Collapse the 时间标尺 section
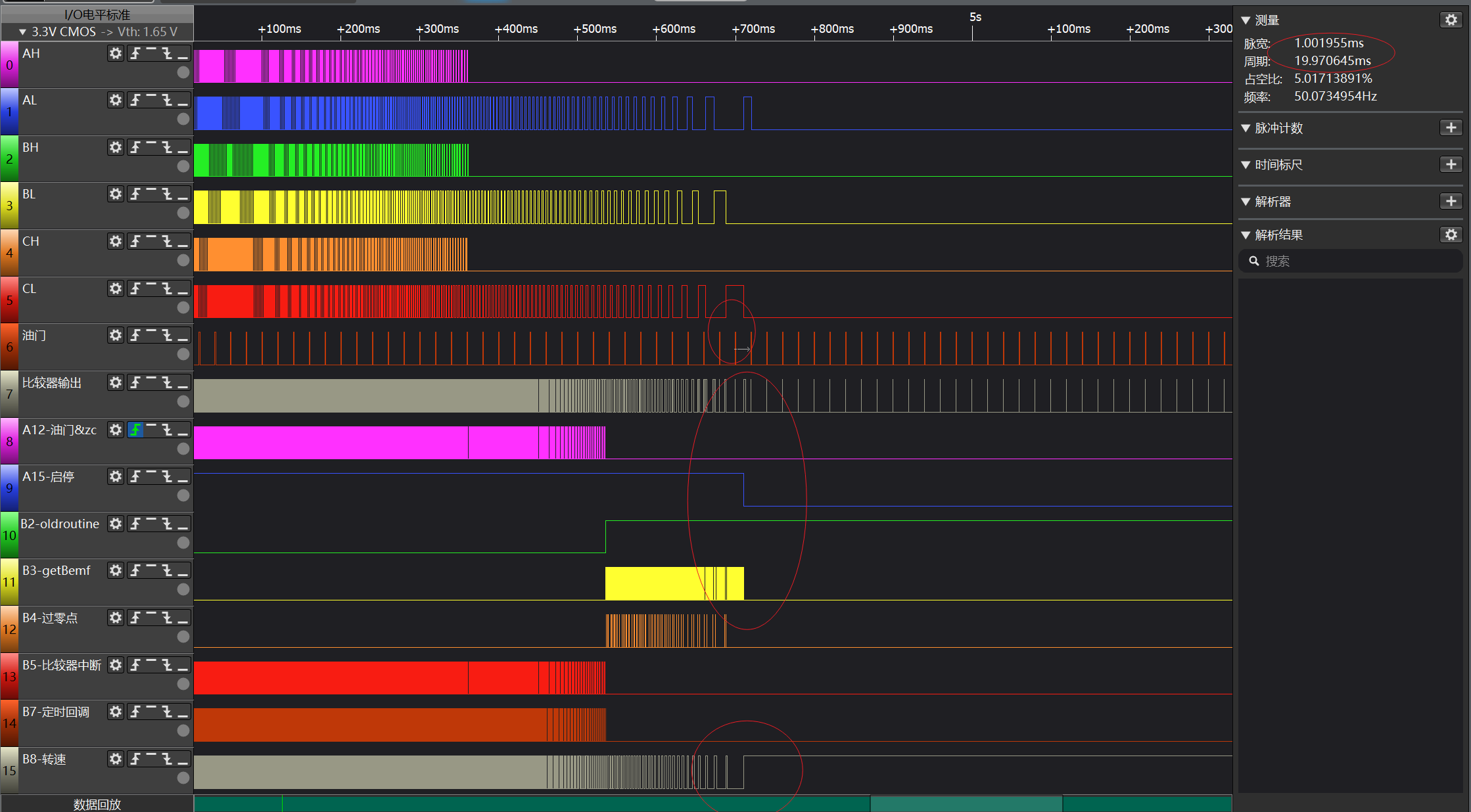The height and width of the screenshot is (812, 1471). pyautogui.click(x=1246, y=165)
